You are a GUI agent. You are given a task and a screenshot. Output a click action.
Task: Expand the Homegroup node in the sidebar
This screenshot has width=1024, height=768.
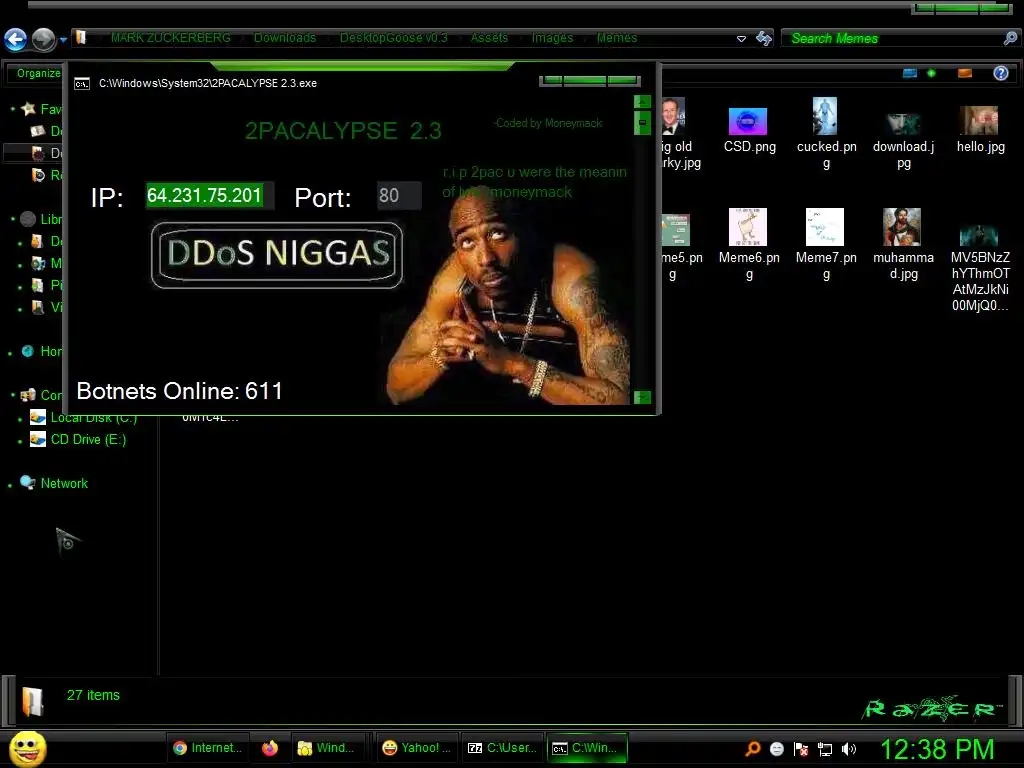(x=10, y=354)
